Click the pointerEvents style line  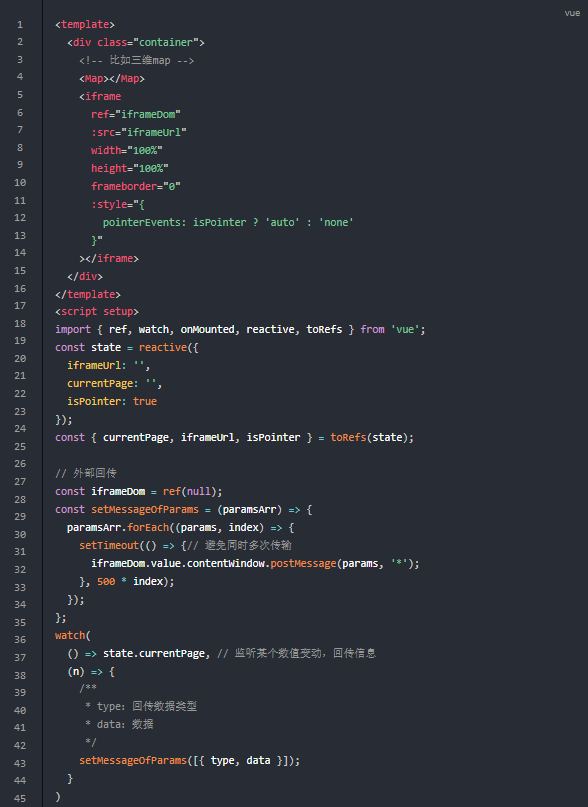coord(228,222)
